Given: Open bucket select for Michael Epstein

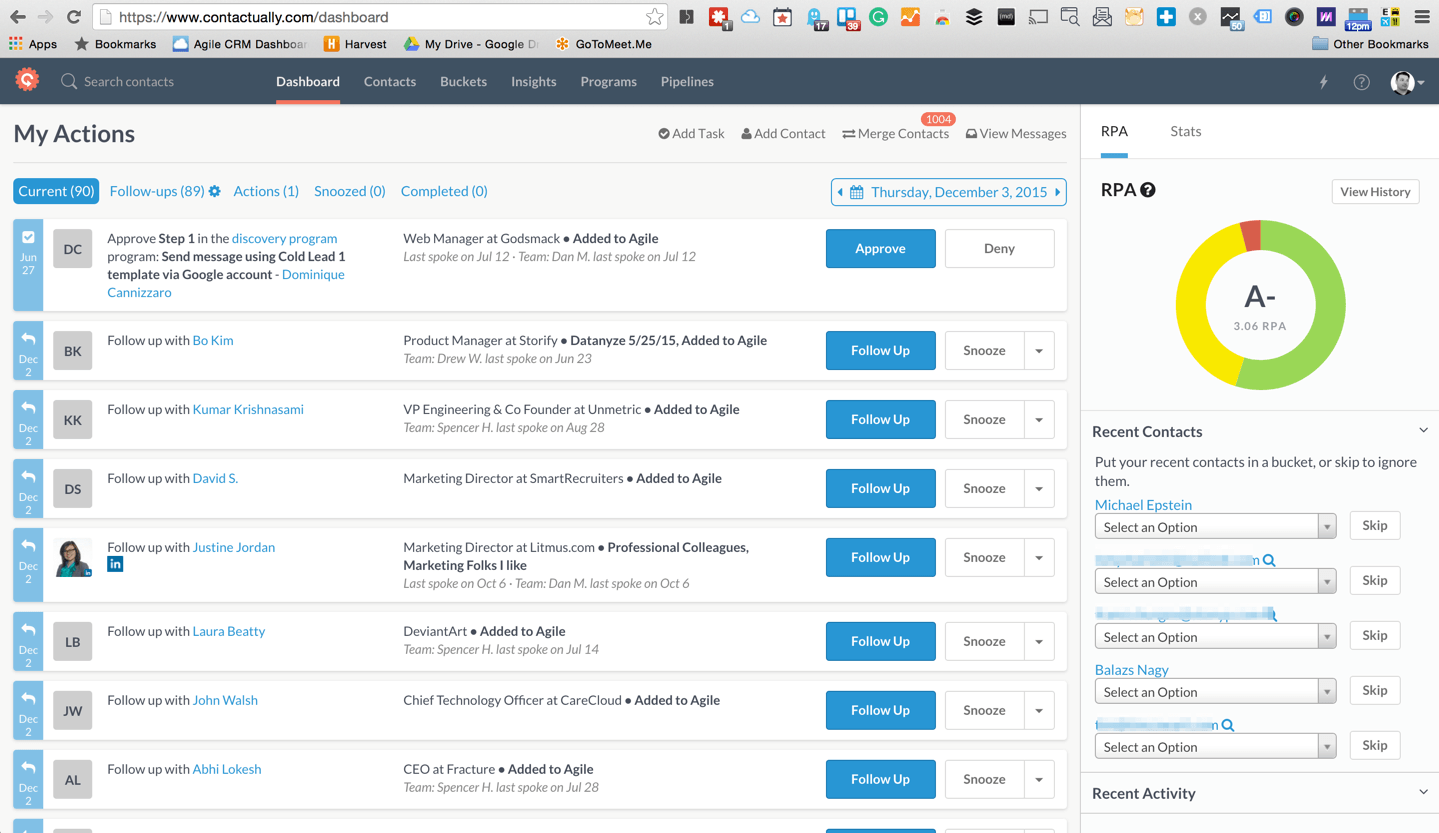Looking at the screenshot, I should [x=1216, y=527].
